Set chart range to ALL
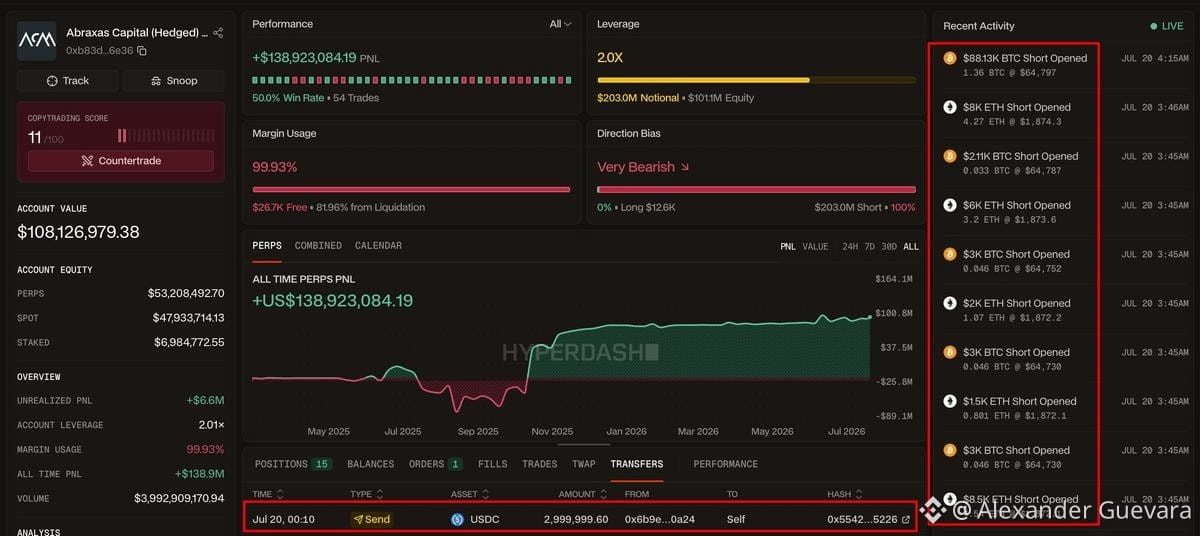Image resolution: width=1200 pixels, height=536 pixels. tap(911, 246)
